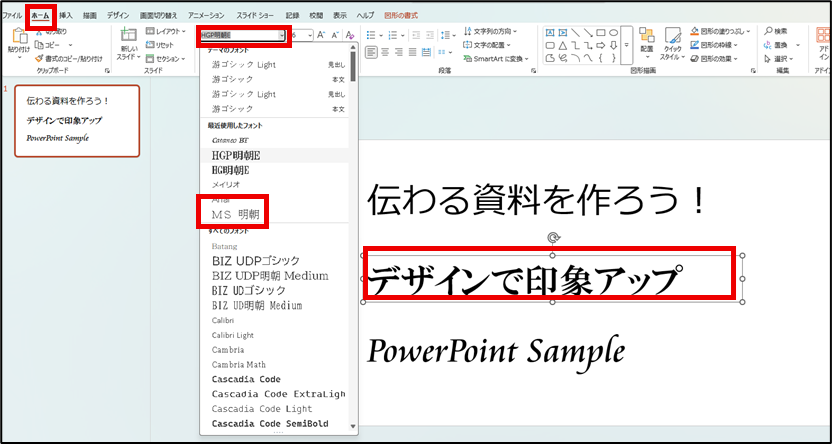Open the Animation (アニメーション) tab
The image size is (832, 444).
pyautogui.click(x=206, y=17)
